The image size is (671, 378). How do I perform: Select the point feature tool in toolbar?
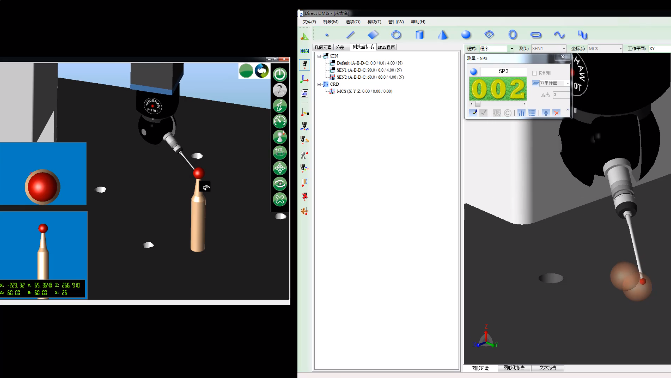327,35
